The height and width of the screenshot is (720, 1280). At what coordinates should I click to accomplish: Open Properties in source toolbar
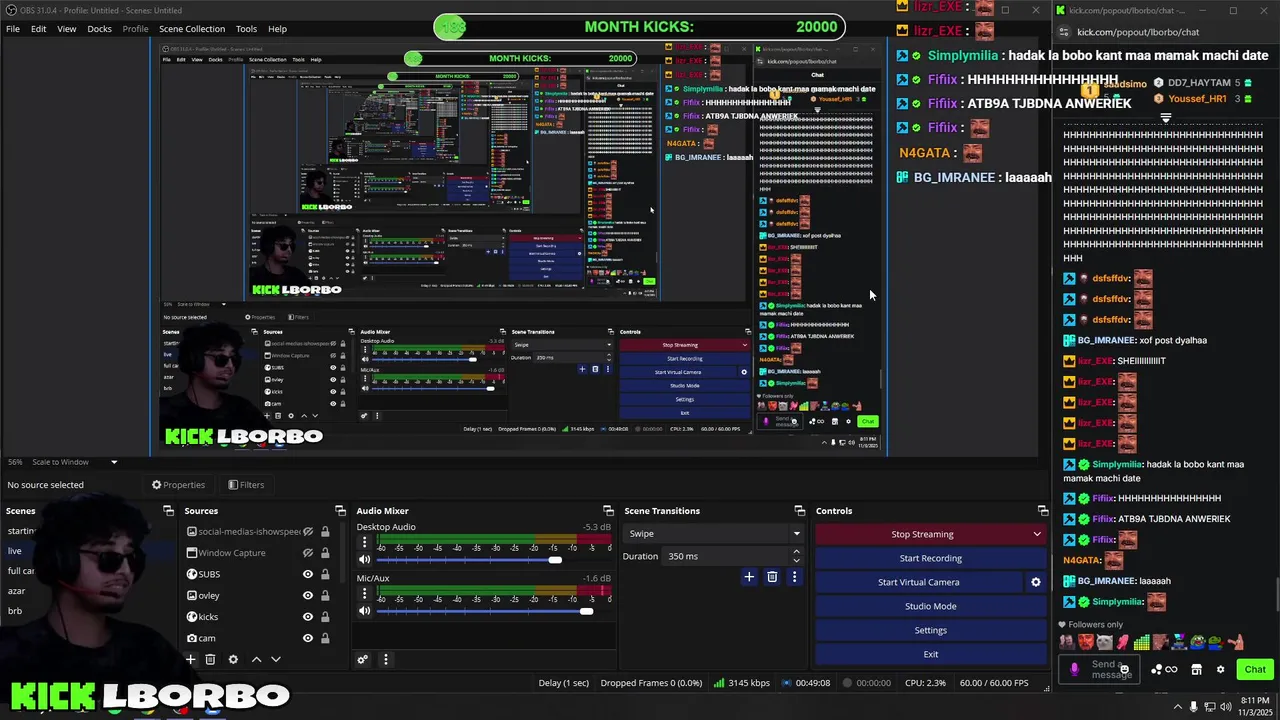(x=178, y=485)
